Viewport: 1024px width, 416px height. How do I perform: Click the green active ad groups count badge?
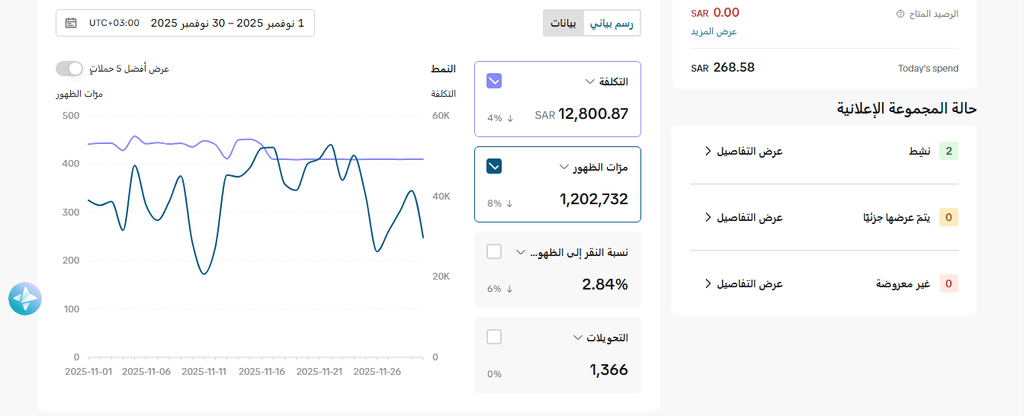(949, 151)
